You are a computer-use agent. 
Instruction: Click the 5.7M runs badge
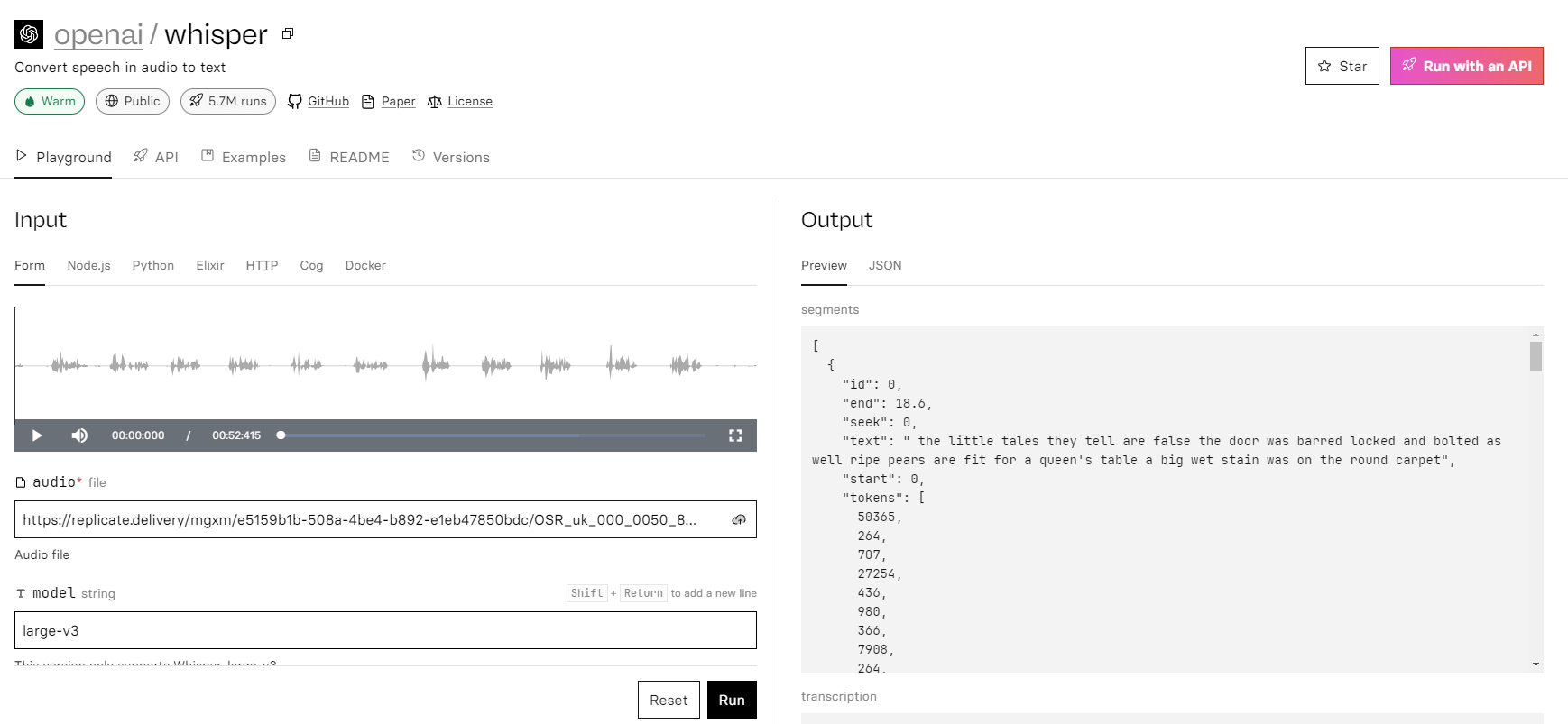tap(228, 101)
